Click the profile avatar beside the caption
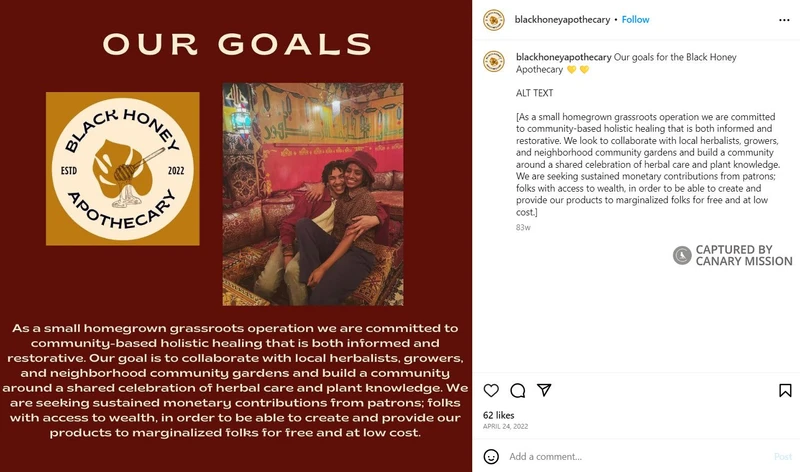This screenshot has width=800, height=472. [x=493, y=61]
